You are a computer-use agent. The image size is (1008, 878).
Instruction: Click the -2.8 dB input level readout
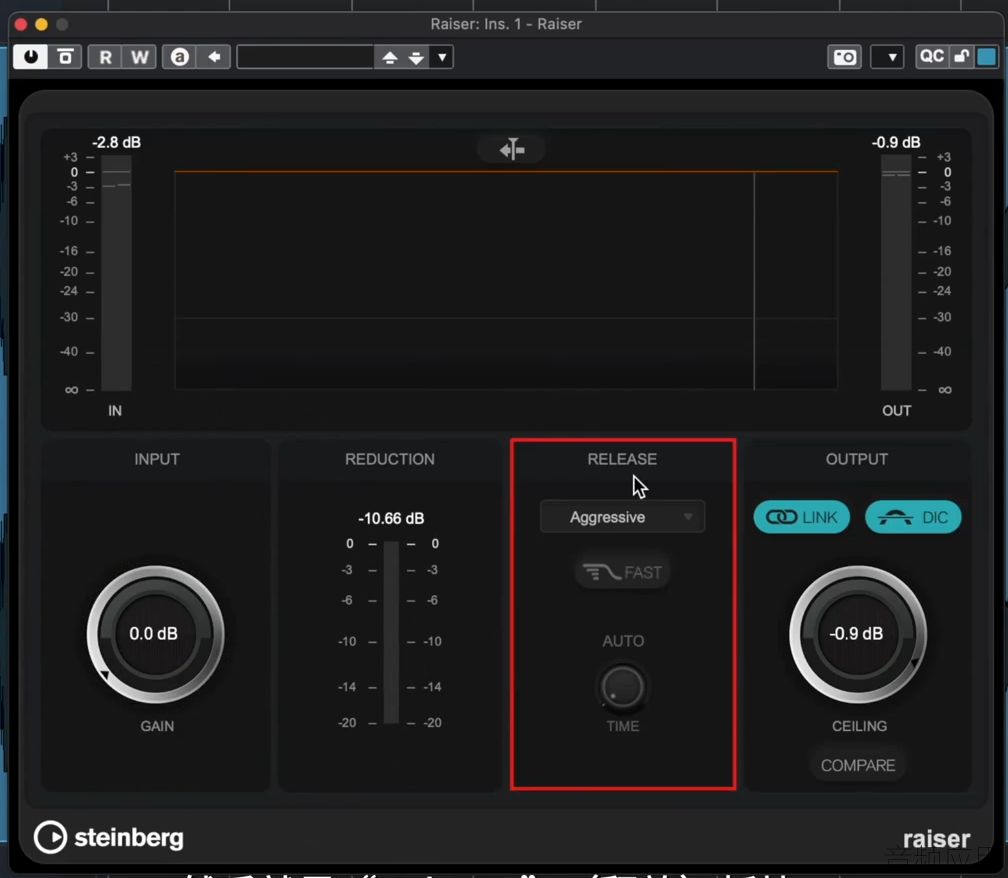coord(116,142)
